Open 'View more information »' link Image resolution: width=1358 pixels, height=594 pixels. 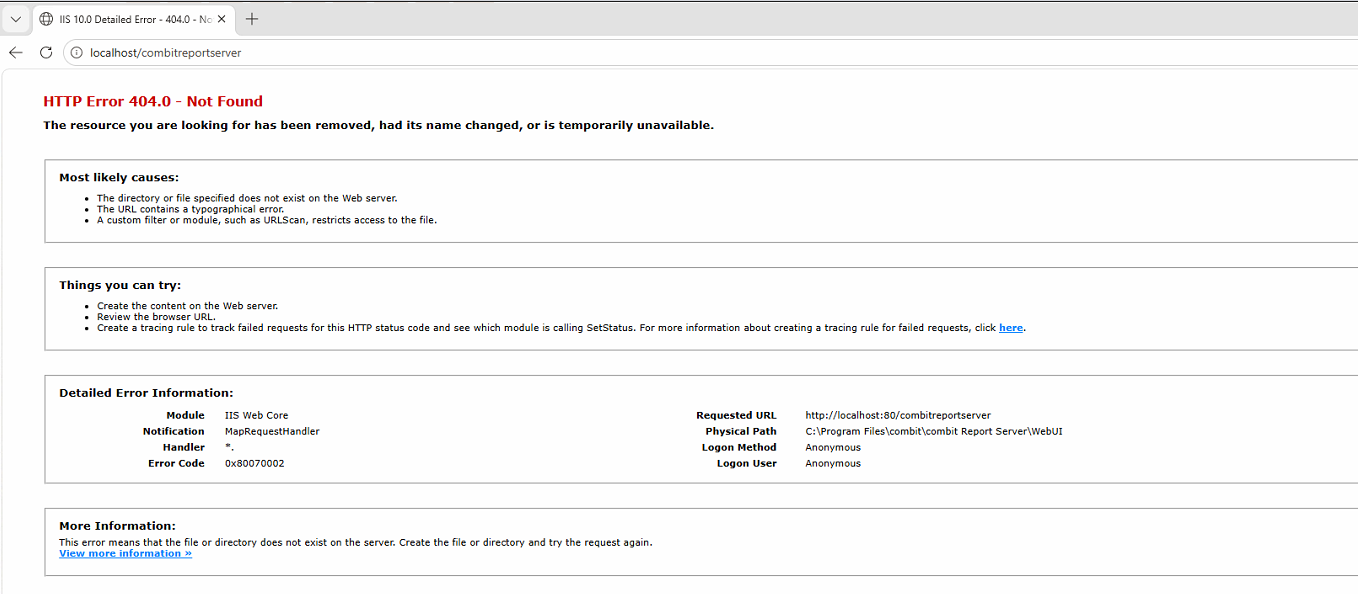click(x=125, y=554)
